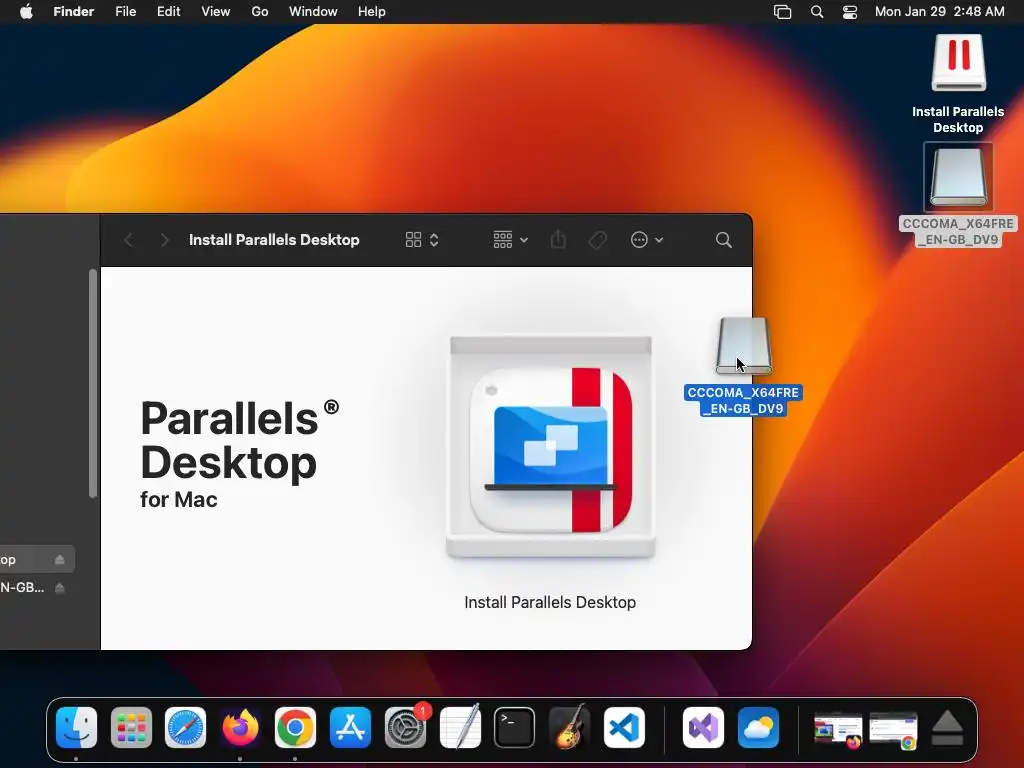Select the greyed CCCOMA_X64FRE drive on desktop corner
The image size is (1024, 768).
958,178
